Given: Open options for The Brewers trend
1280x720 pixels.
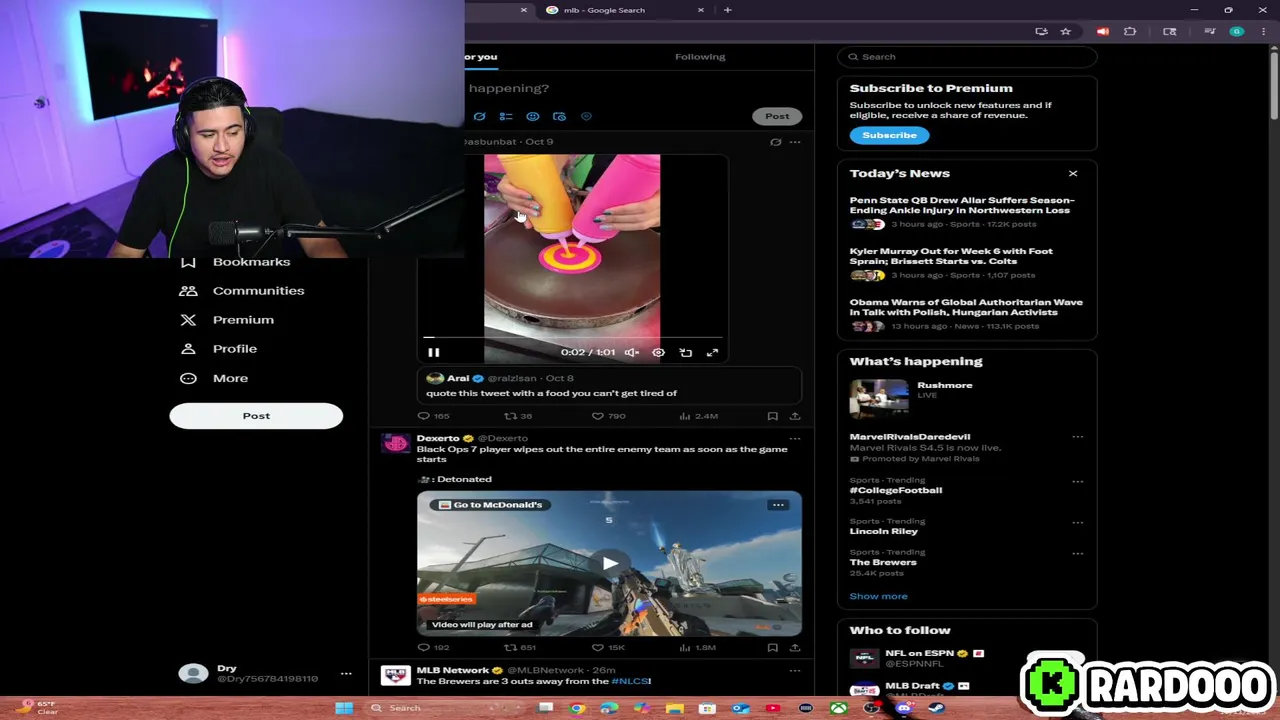Looking at the screenshot, I should click(1077, 553).
